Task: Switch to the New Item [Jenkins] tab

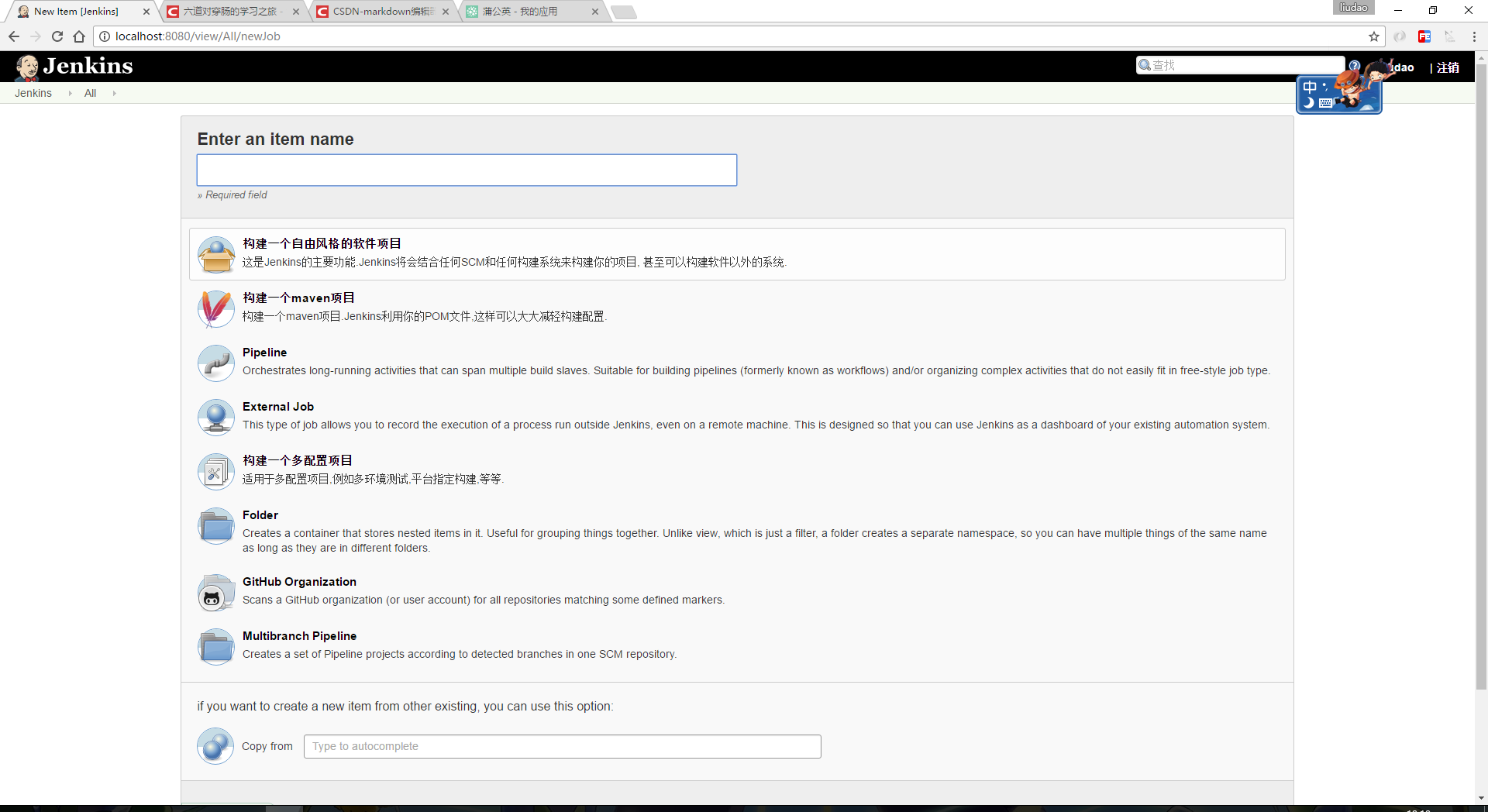Action: pyautogui.click(x=81, y=12)
